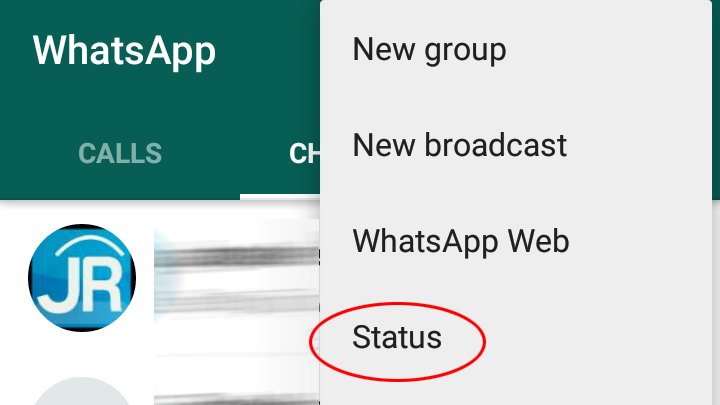
Task: Click the white arc in JR logo
Action: 91,245
